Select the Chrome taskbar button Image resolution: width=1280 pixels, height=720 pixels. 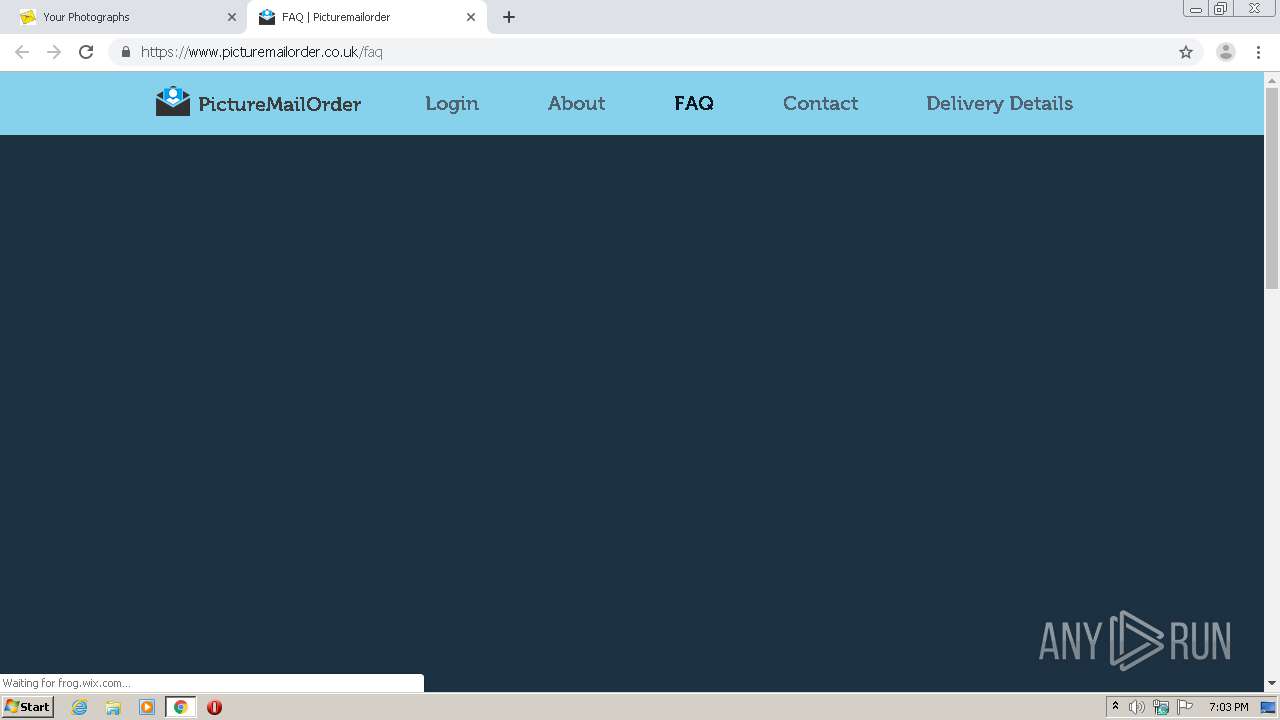[x=180, y=707]
